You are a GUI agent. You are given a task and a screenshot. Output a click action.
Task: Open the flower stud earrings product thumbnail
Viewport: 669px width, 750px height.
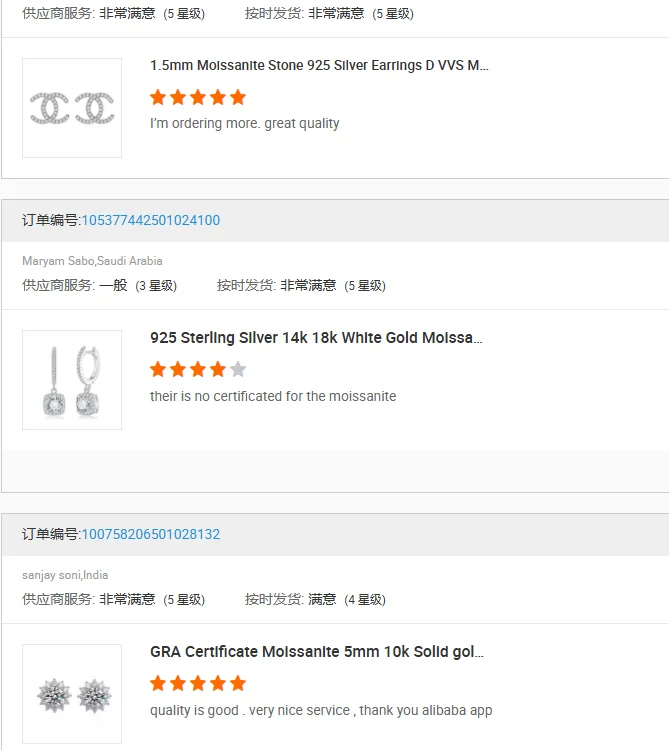click(x=72, y=694)
